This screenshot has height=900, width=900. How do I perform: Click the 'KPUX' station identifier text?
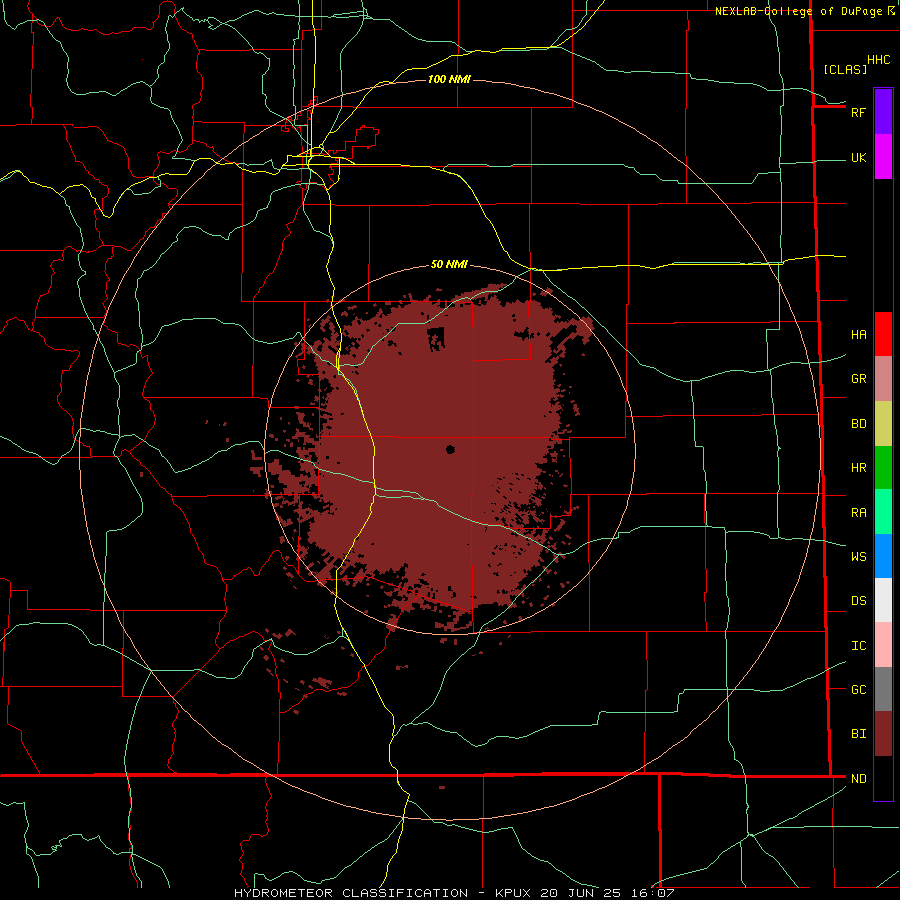512,893
